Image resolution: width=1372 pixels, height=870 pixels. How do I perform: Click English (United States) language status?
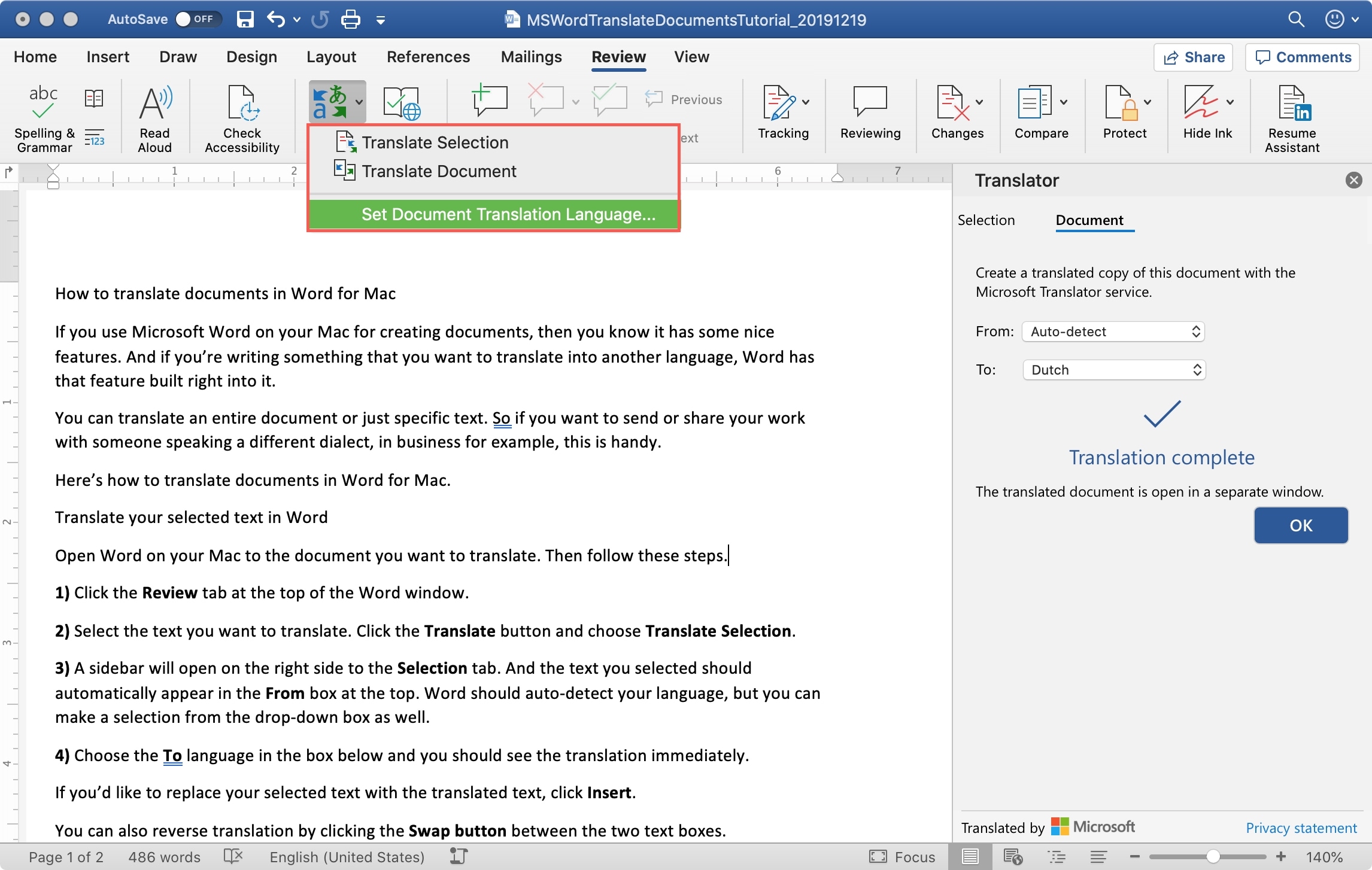(x=347, y=857)
